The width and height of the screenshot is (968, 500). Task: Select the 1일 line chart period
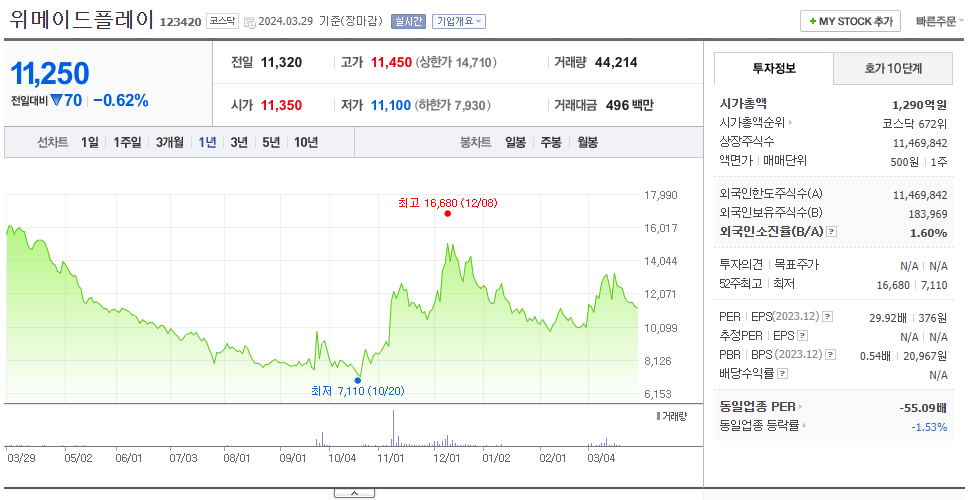(90, 143)
